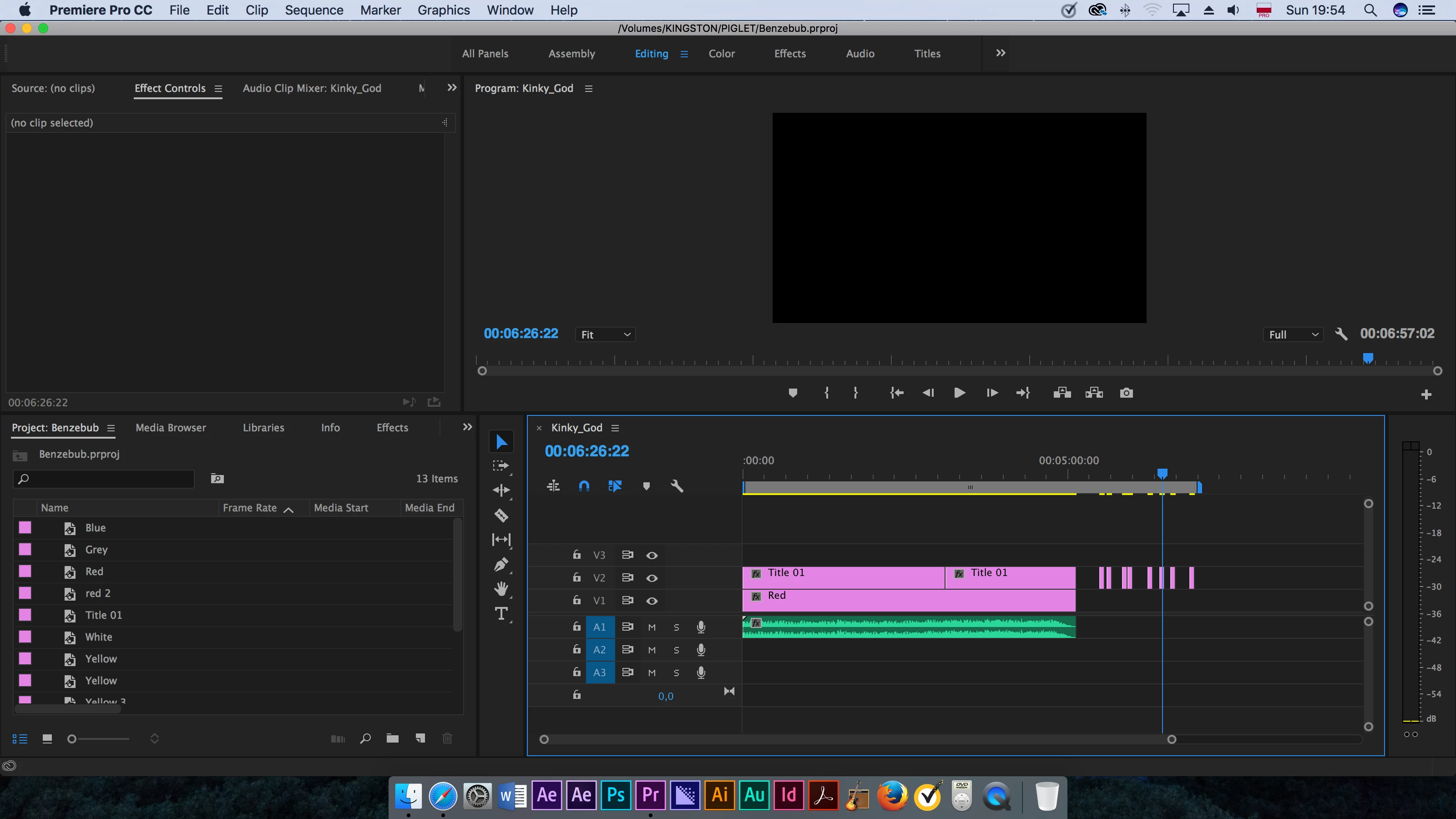Select the Hand tool

pyautogui.click(x=501, y=588)
